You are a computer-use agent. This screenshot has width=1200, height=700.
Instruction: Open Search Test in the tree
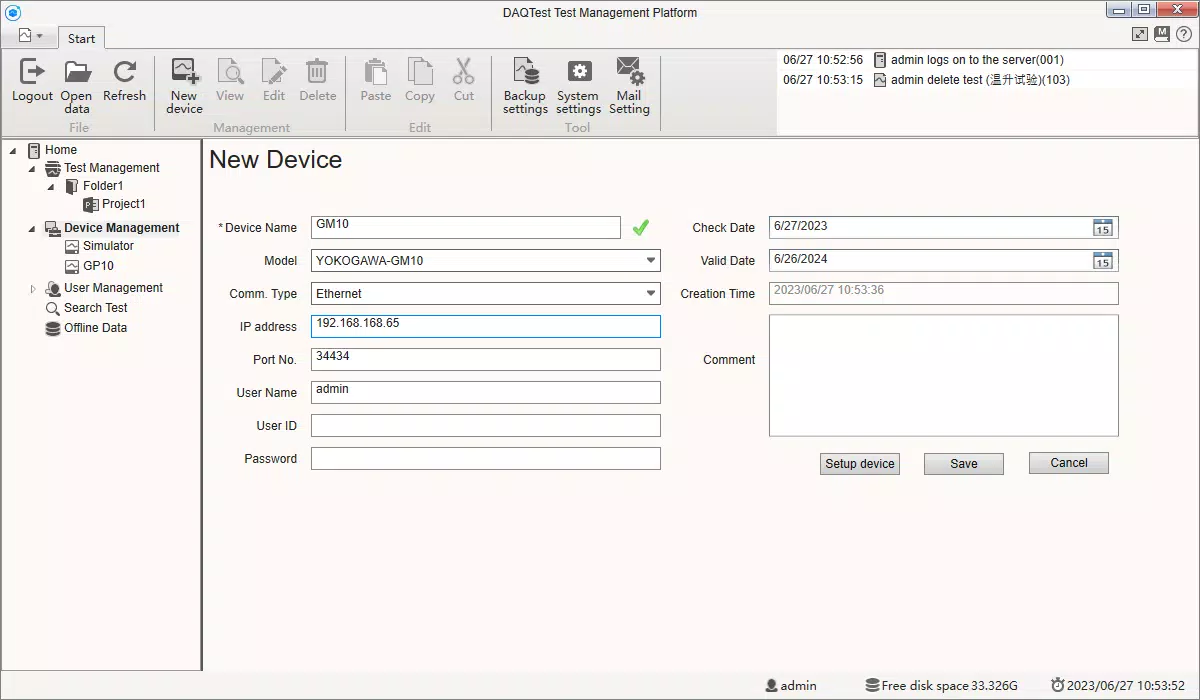coord(96,308)
